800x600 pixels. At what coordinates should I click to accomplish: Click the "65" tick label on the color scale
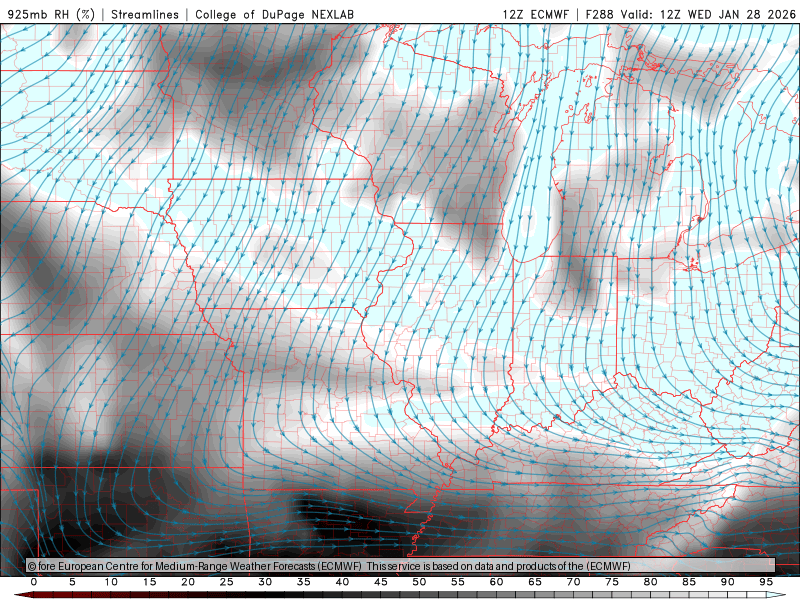(535, 582)
